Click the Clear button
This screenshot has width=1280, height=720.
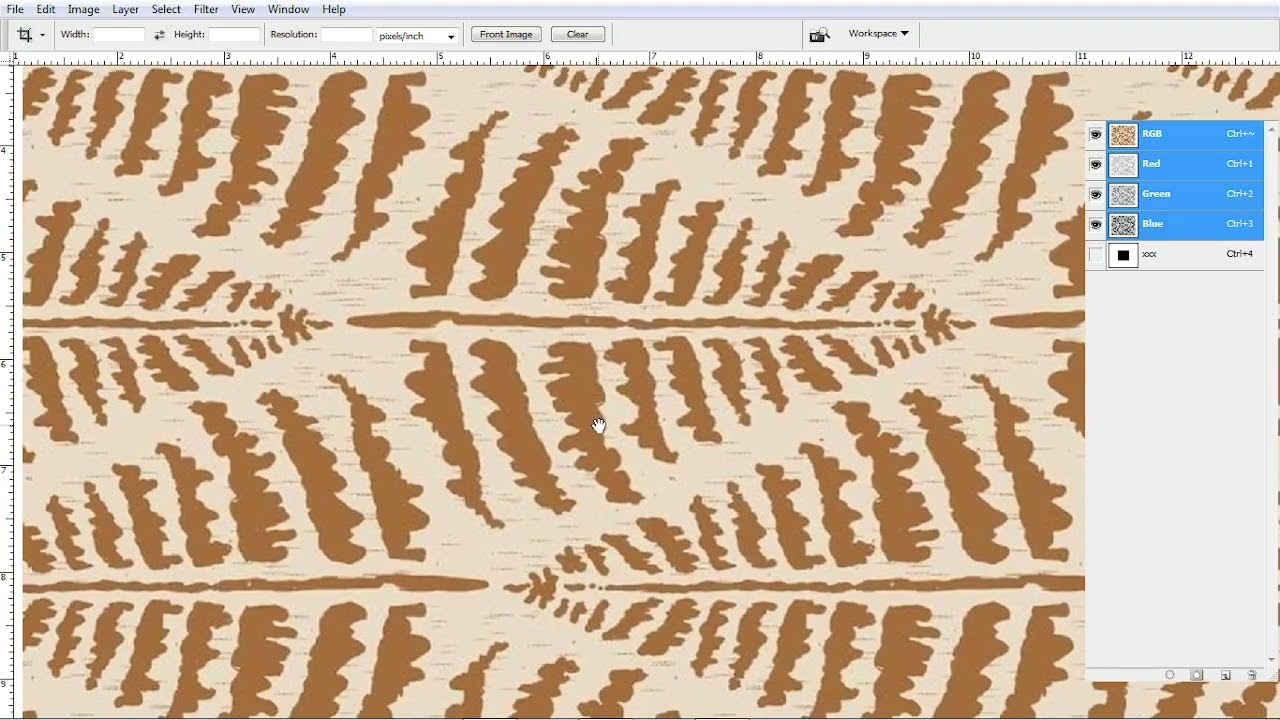click(x=578, y=34)
